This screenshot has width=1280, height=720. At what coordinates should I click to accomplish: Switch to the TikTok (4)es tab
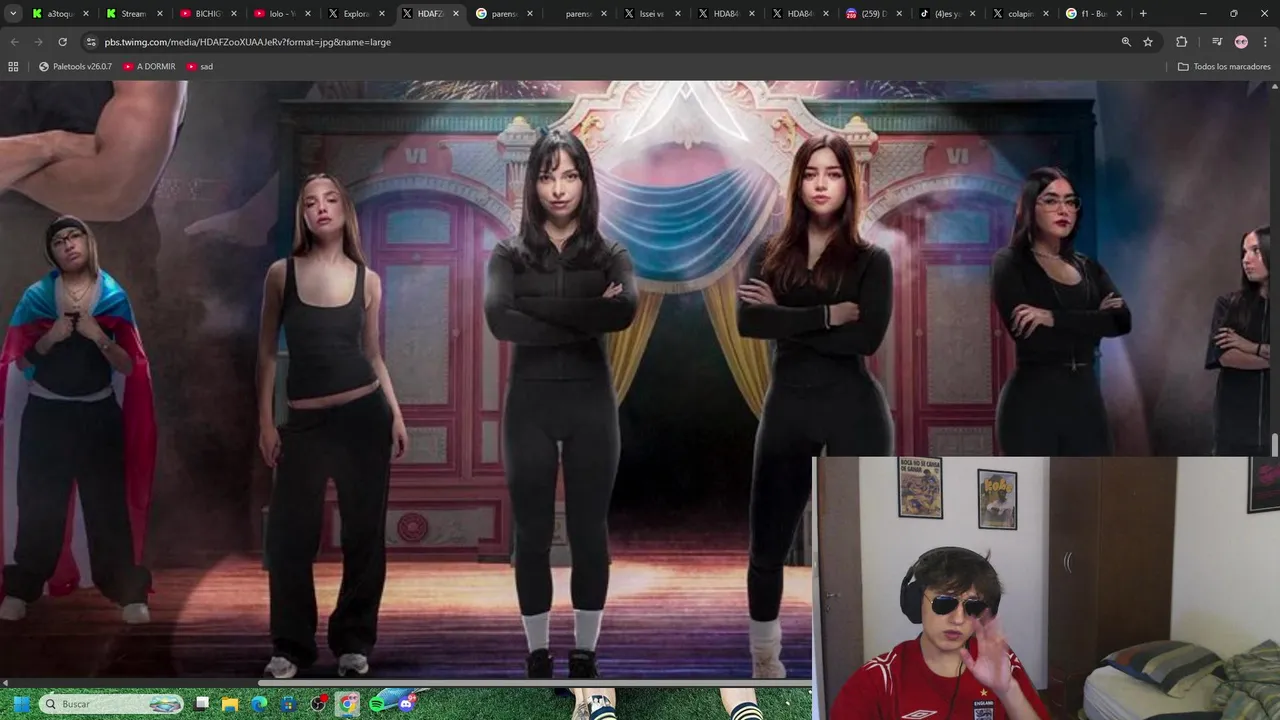(947, 14)
